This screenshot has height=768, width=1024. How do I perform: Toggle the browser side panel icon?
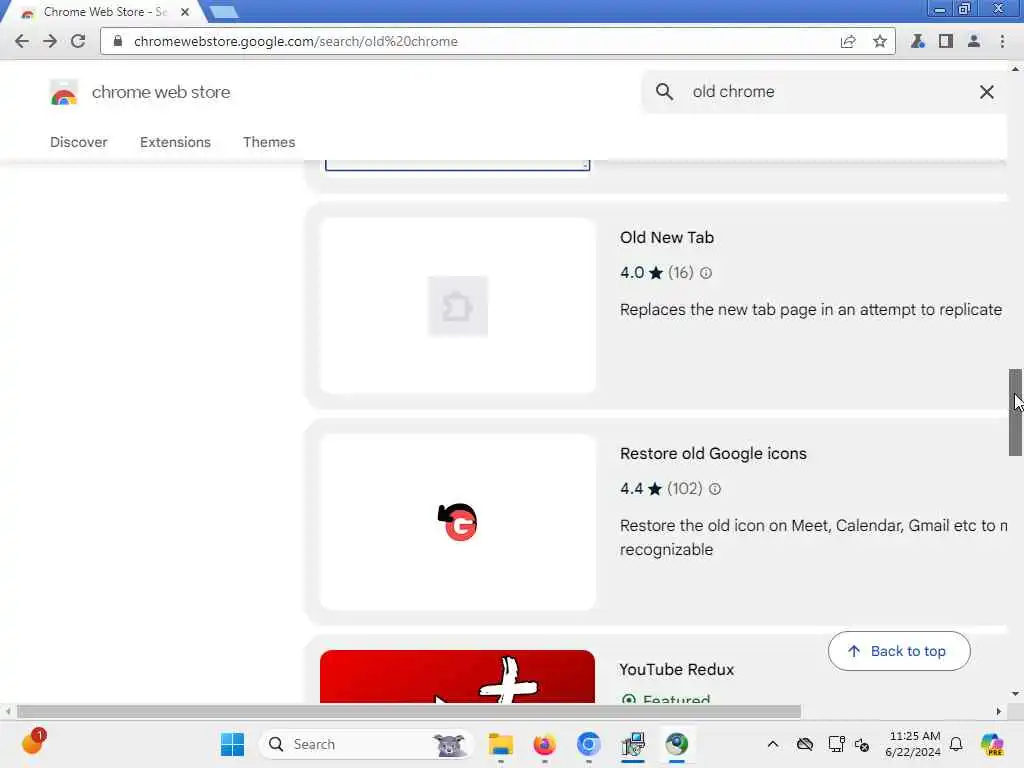pos(945,41)
